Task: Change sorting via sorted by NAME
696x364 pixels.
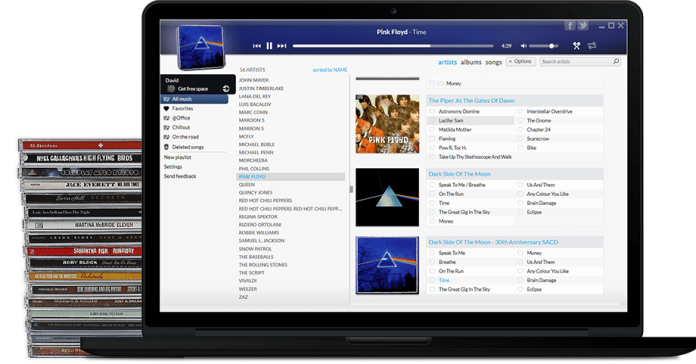Action: tap(330, 70)
